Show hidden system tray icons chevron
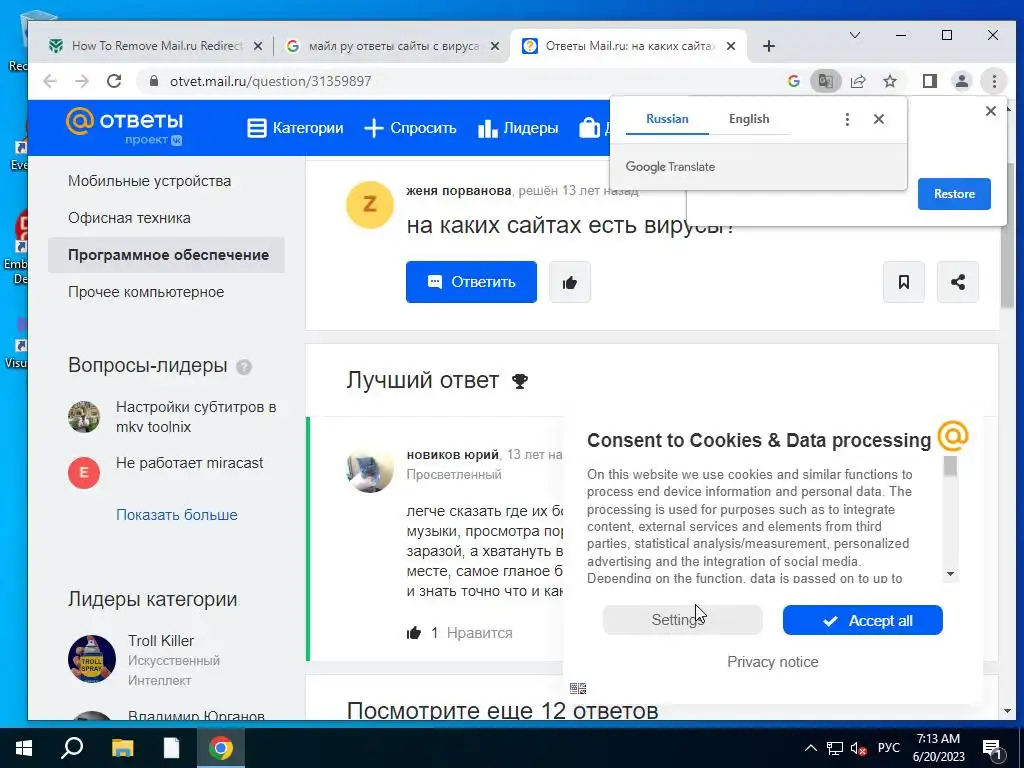 [x=810, y=748]
